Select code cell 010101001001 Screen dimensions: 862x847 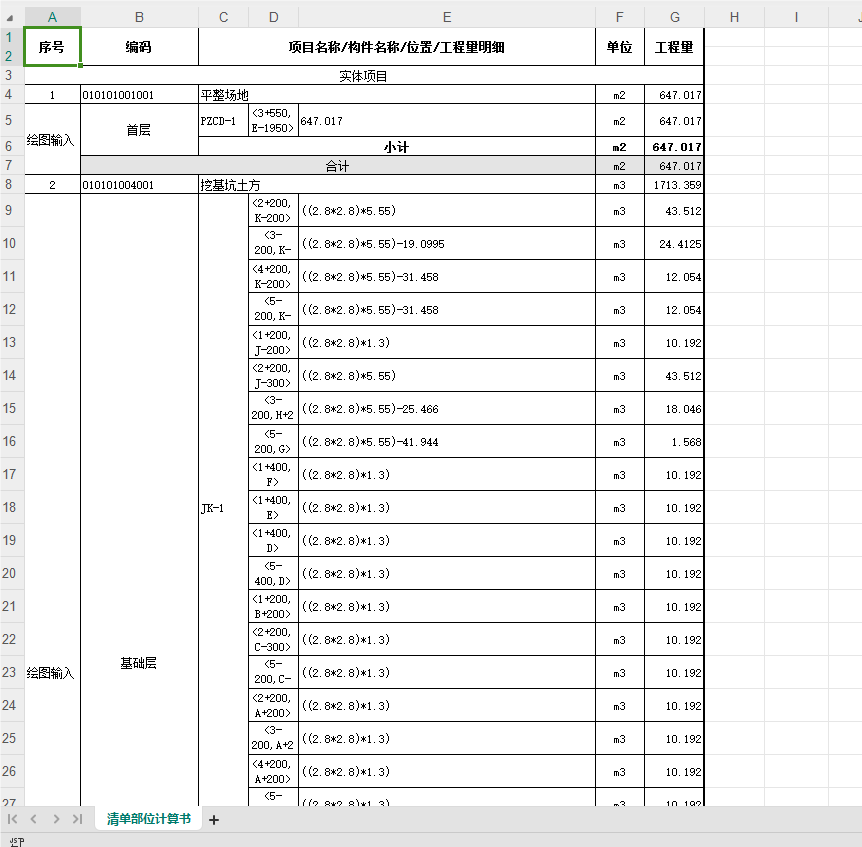click(139, 95)
